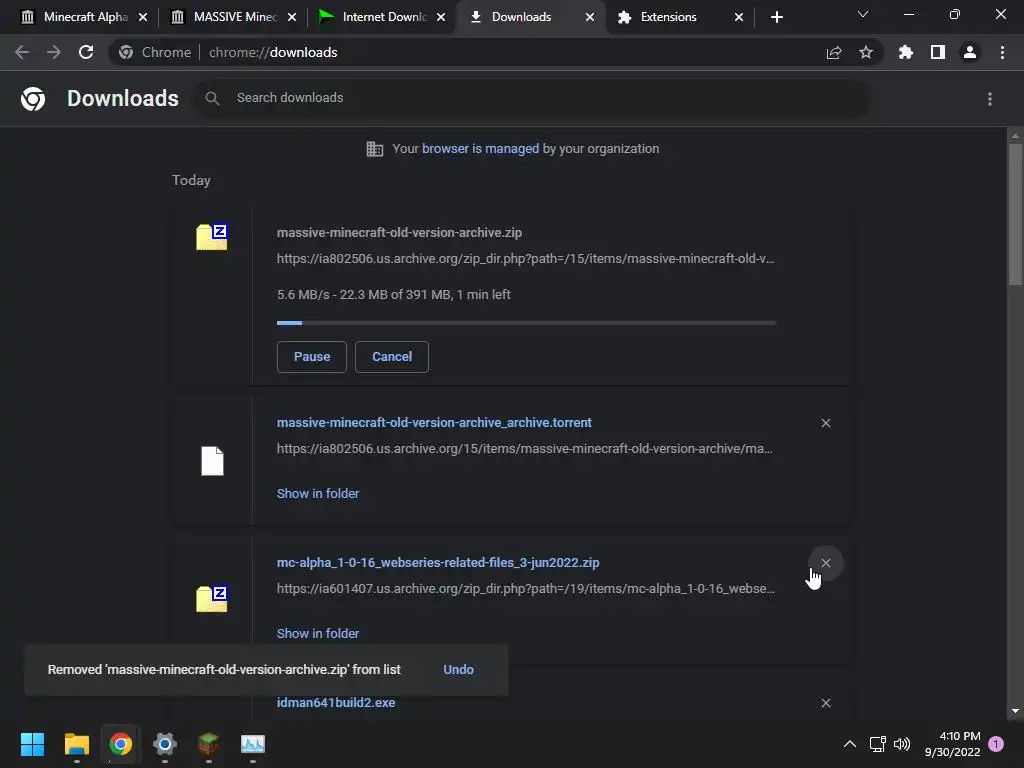Viewport: 1024px width, 768px height.
Task: Bookmark this page with star icon
Action: (866, 52)
